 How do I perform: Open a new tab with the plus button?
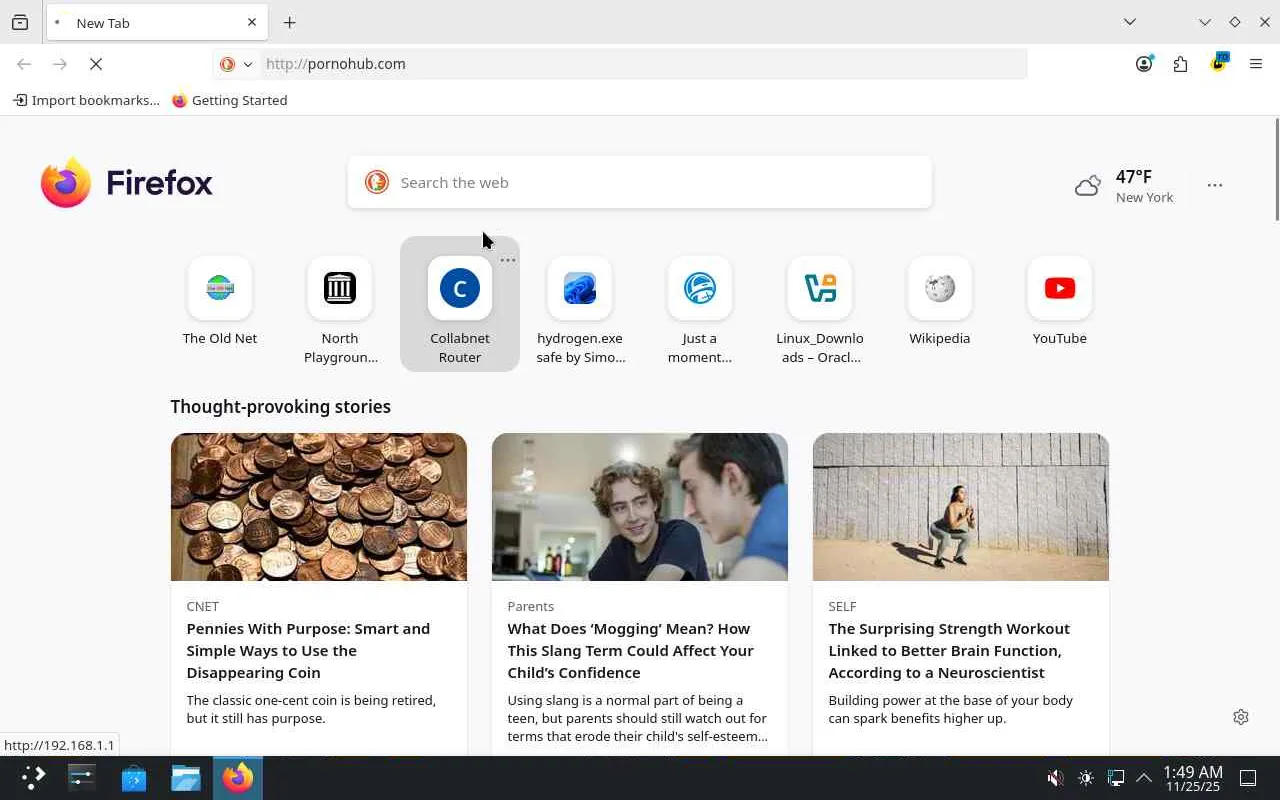click(289, 22)
